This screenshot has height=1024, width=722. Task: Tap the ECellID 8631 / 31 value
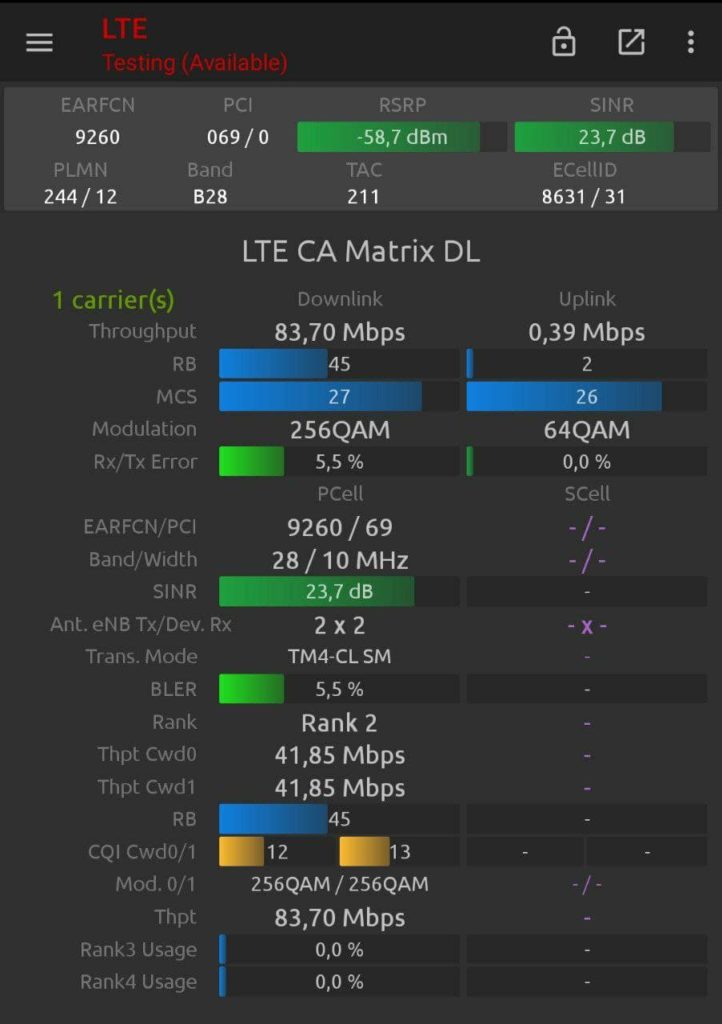583,196
